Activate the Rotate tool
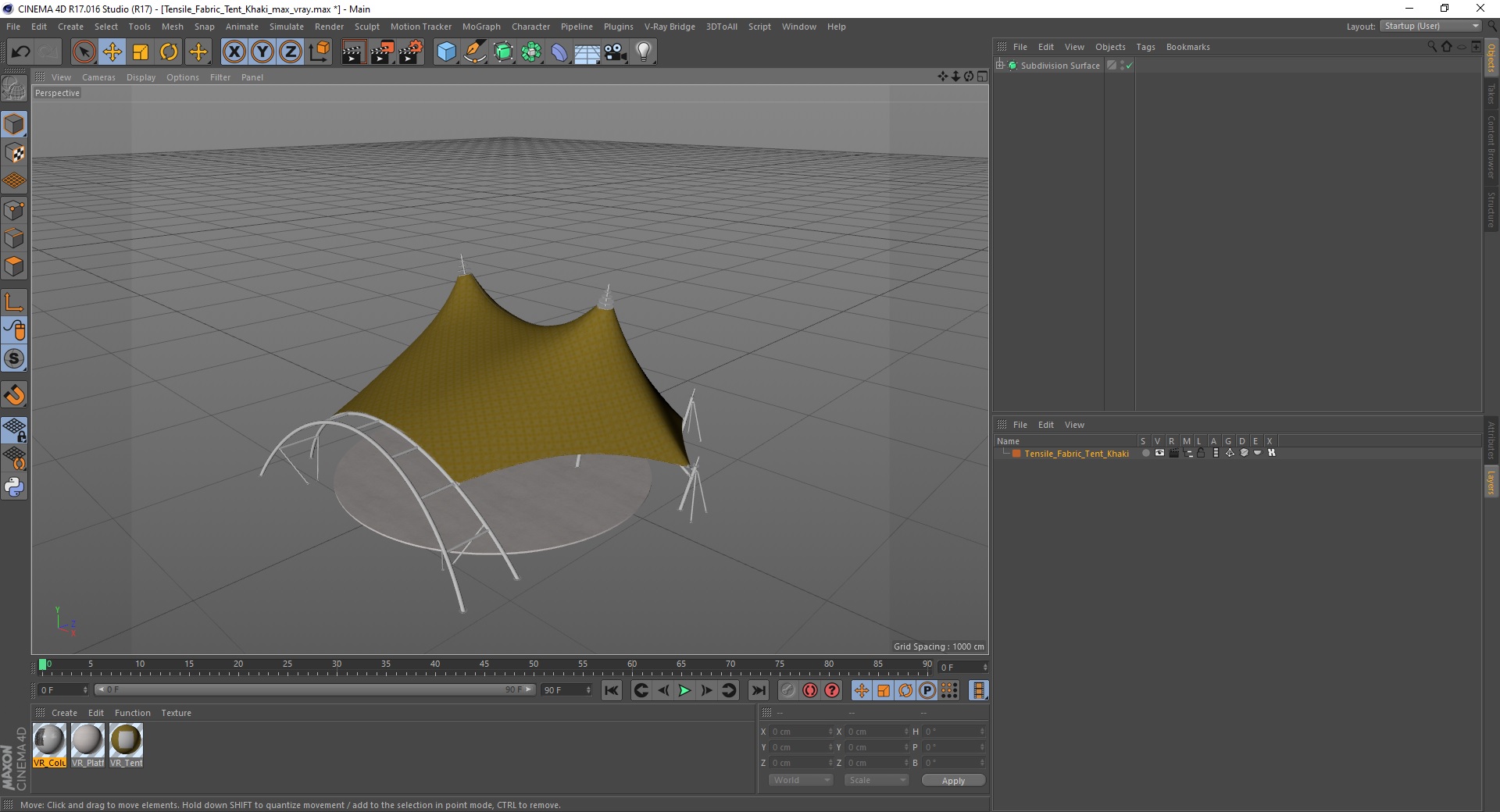 (169, 52)
